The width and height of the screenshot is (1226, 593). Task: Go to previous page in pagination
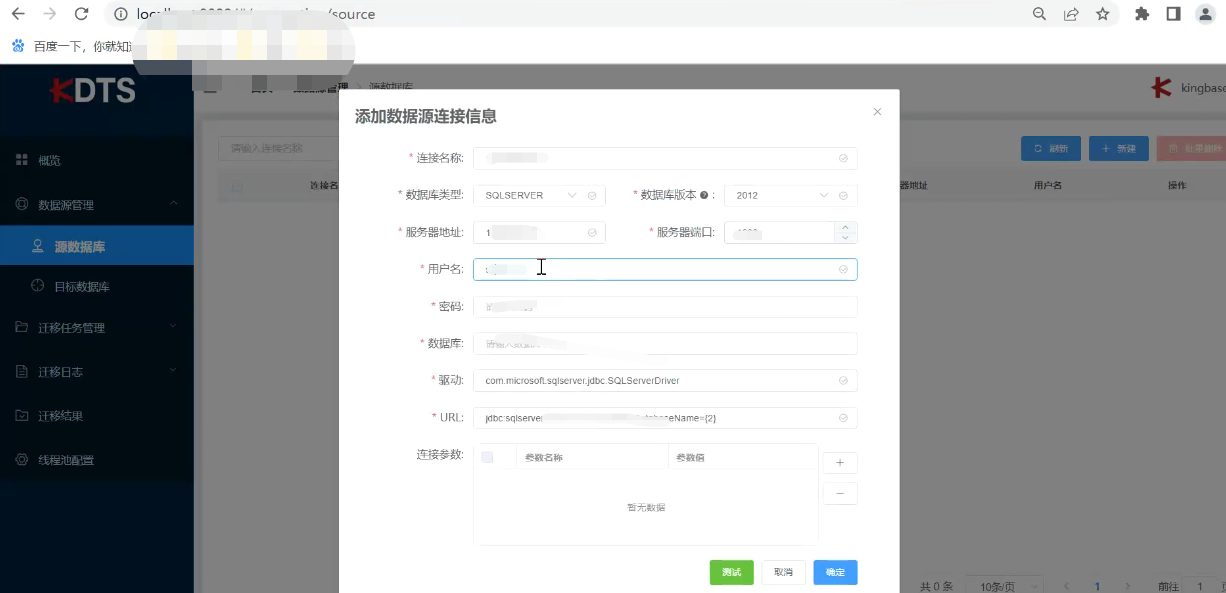click(1067, 586)
